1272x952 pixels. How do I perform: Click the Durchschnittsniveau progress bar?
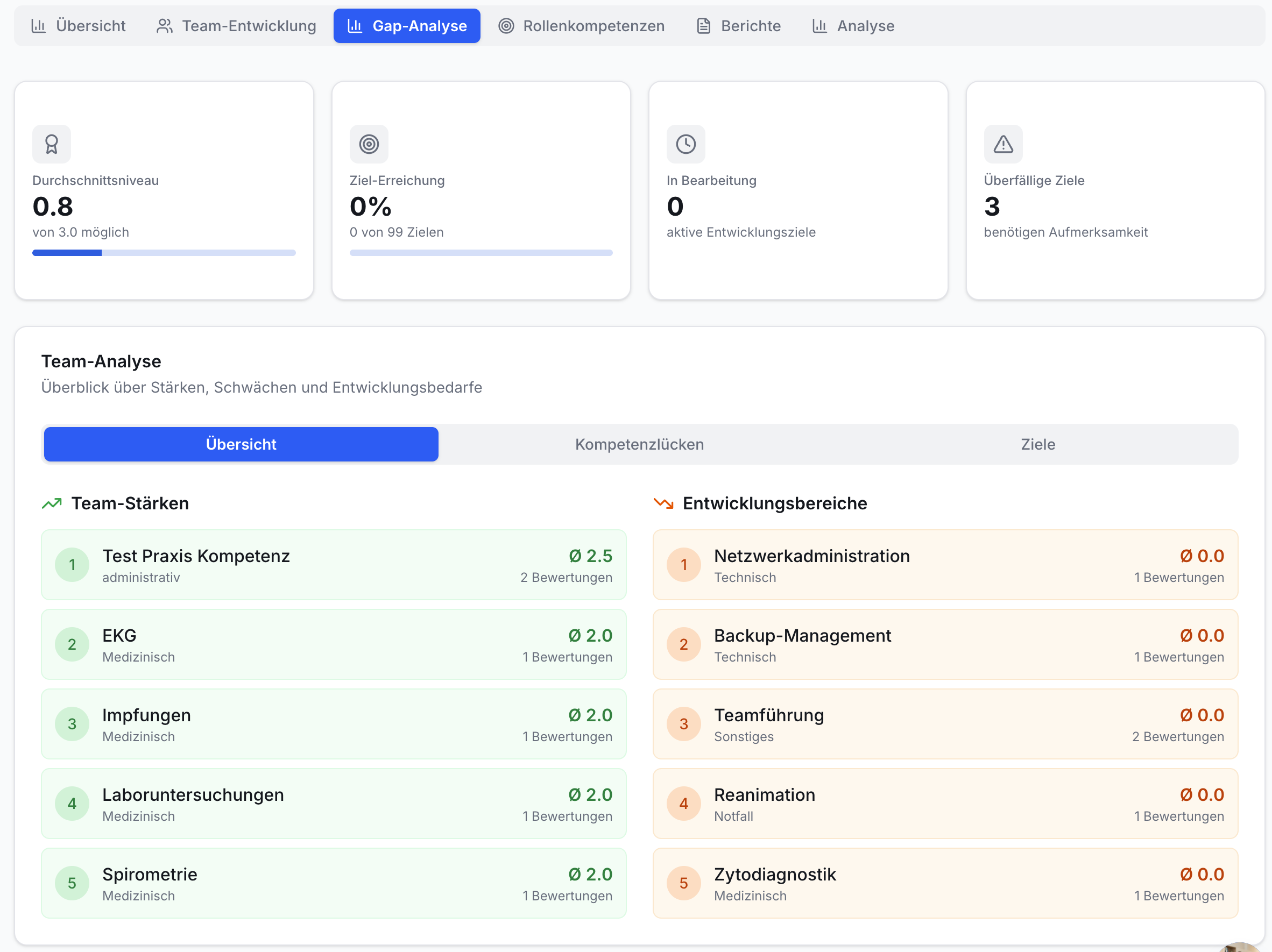164,253
